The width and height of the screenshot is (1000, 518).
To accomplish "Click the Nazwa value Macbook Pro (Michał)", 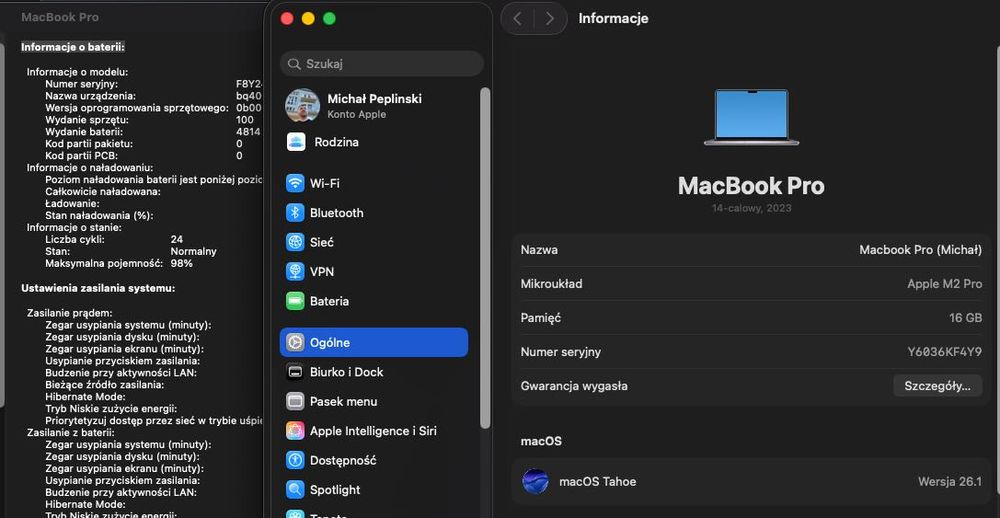I will pos(920,249).
